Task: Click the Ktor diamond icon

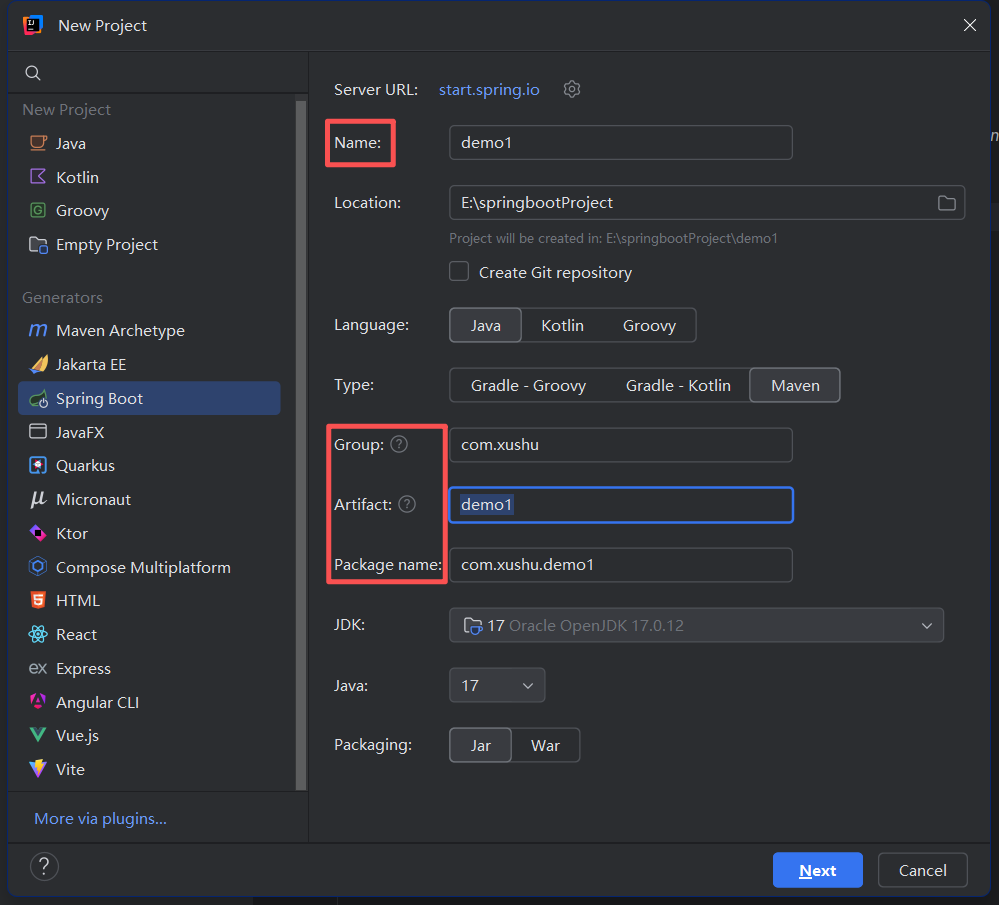Action: point(38,533)
